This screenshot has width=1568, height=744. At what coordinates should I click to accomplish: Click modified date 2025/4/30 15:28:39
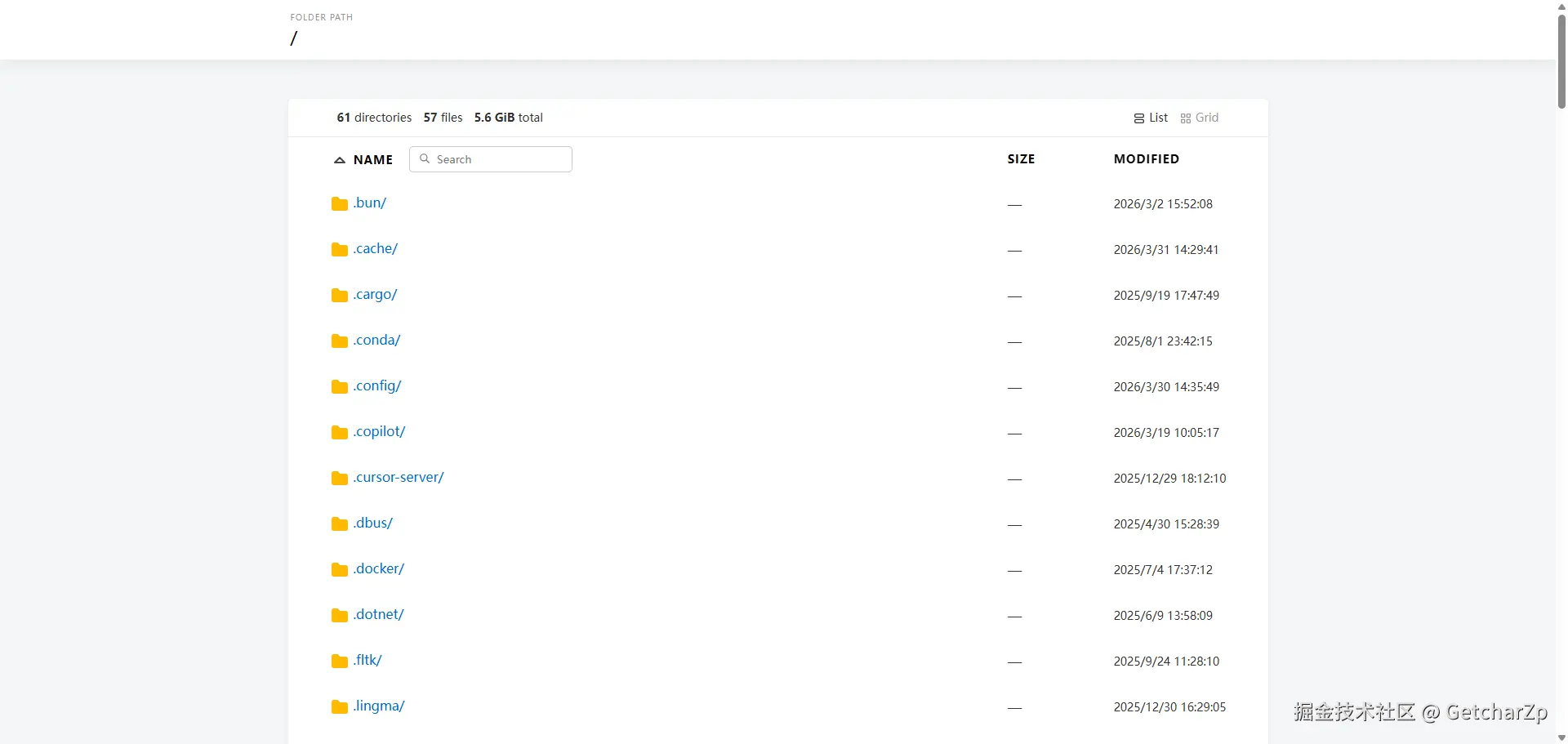click(x=1166, y=524)
